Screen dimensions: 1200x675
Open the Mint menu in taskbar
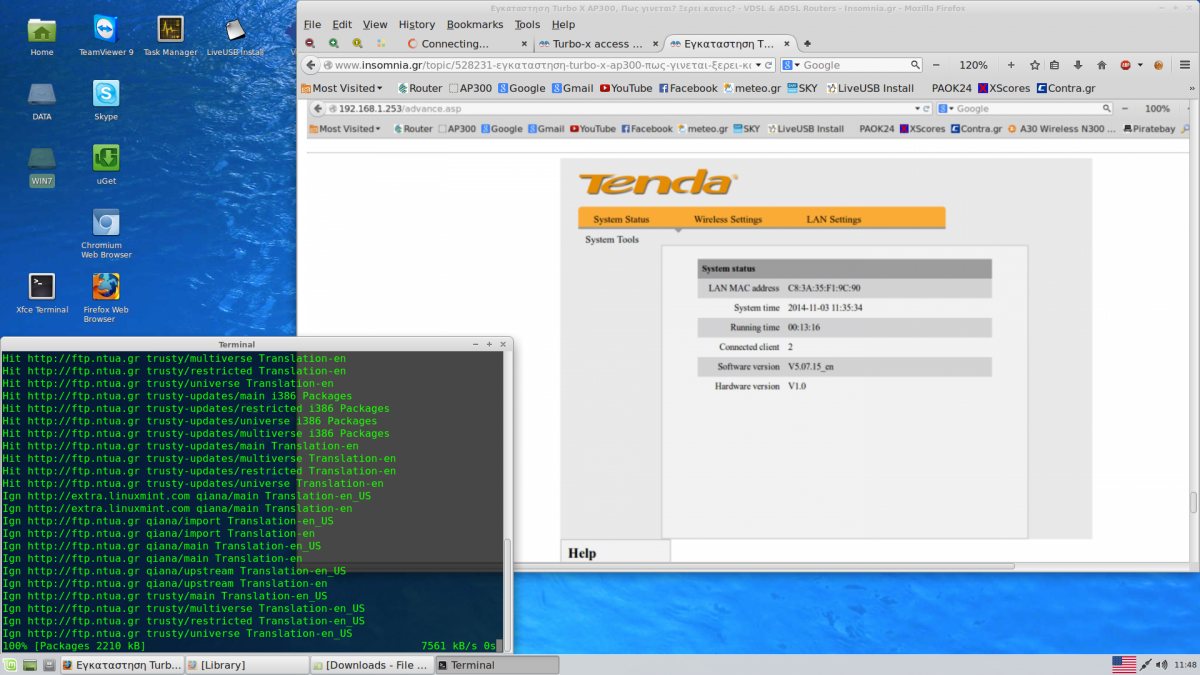pyautogui.click(x=9, y=665)
